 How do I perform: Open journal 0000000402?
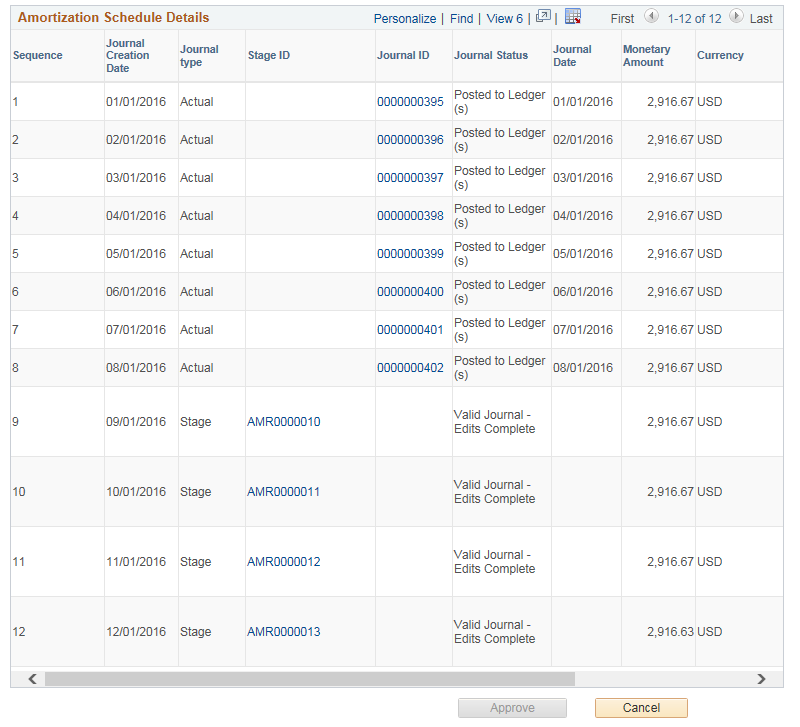(410, 368)
